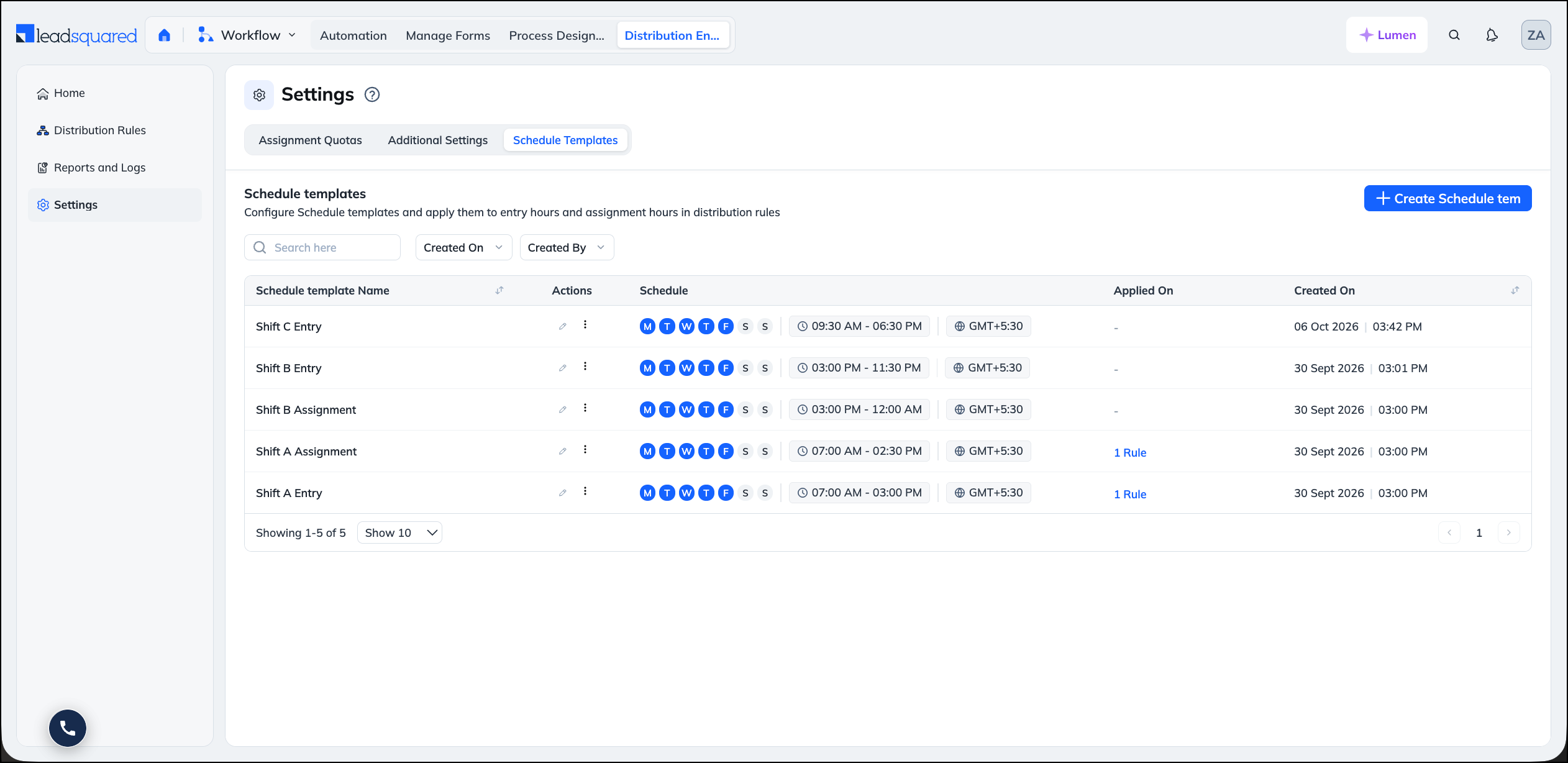Image resolution: width=1568 pixels, height=763 pixels.
Task: Select Settings in the sidebar
Action: (115, 205)
